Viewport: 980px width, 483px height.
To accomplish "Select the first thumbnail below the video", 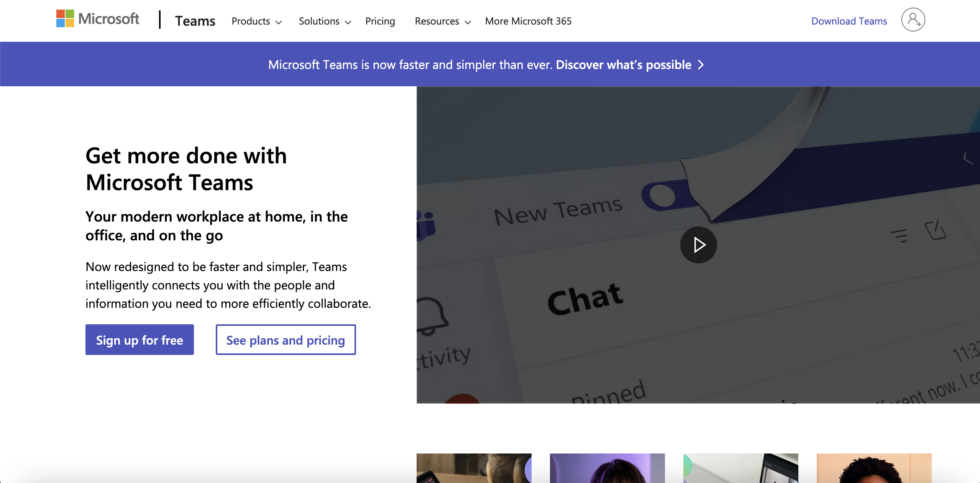I will click(473, 468).
